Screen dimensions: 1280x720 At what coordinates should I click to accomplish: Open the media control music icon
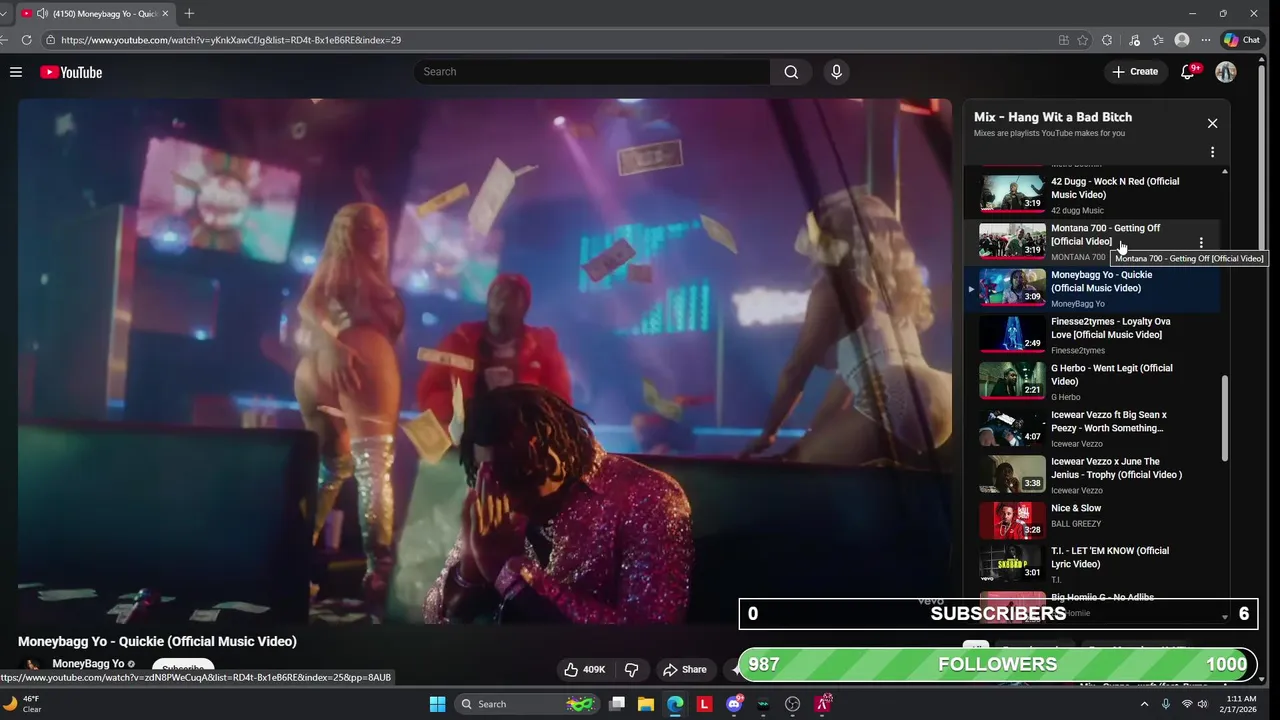pyautogui.click(x=1134, y=40)
